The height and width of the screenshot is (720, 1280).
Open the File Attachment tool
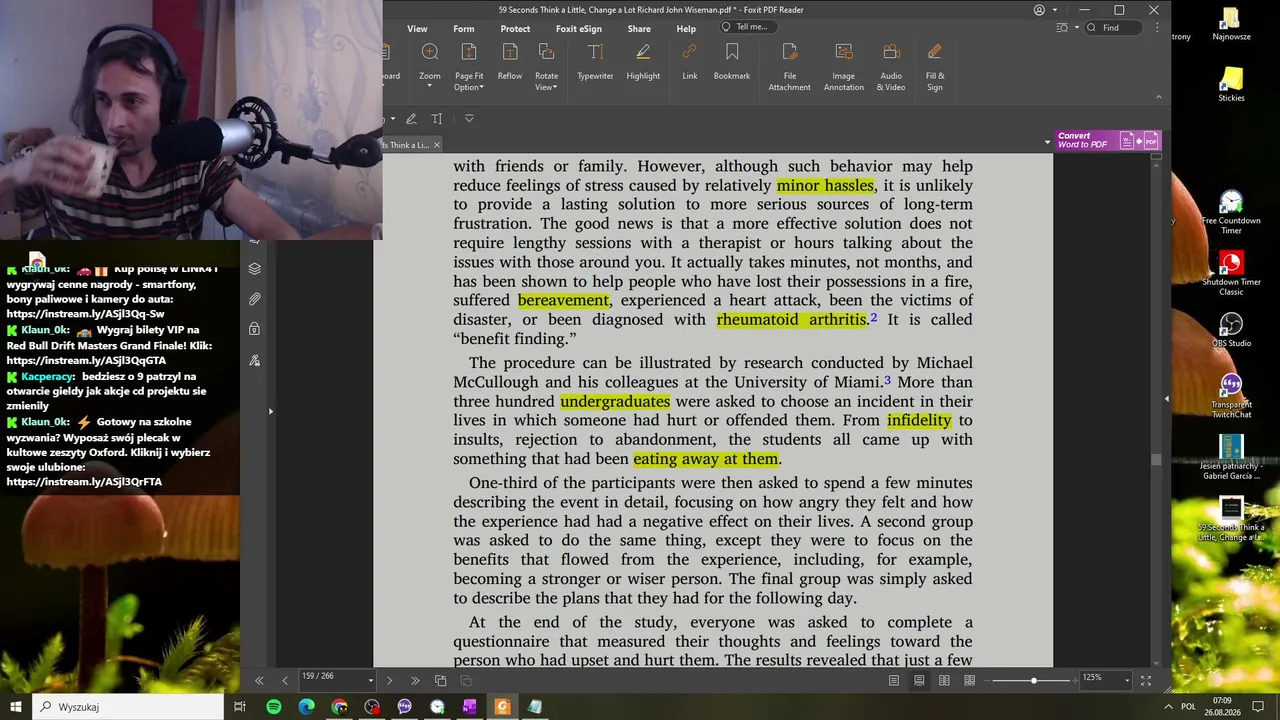click(790, 67)
